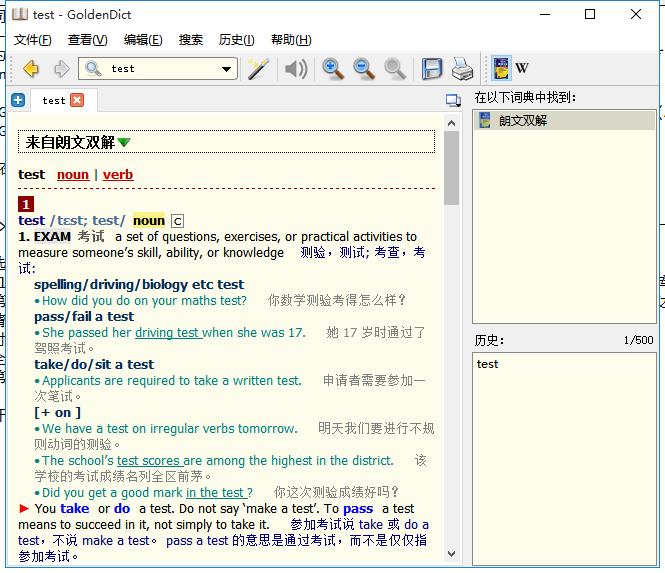Viewport: 665px width, 573px height.
Task: Add a new tab with plus icon
Action: click(x=18, y=101)
